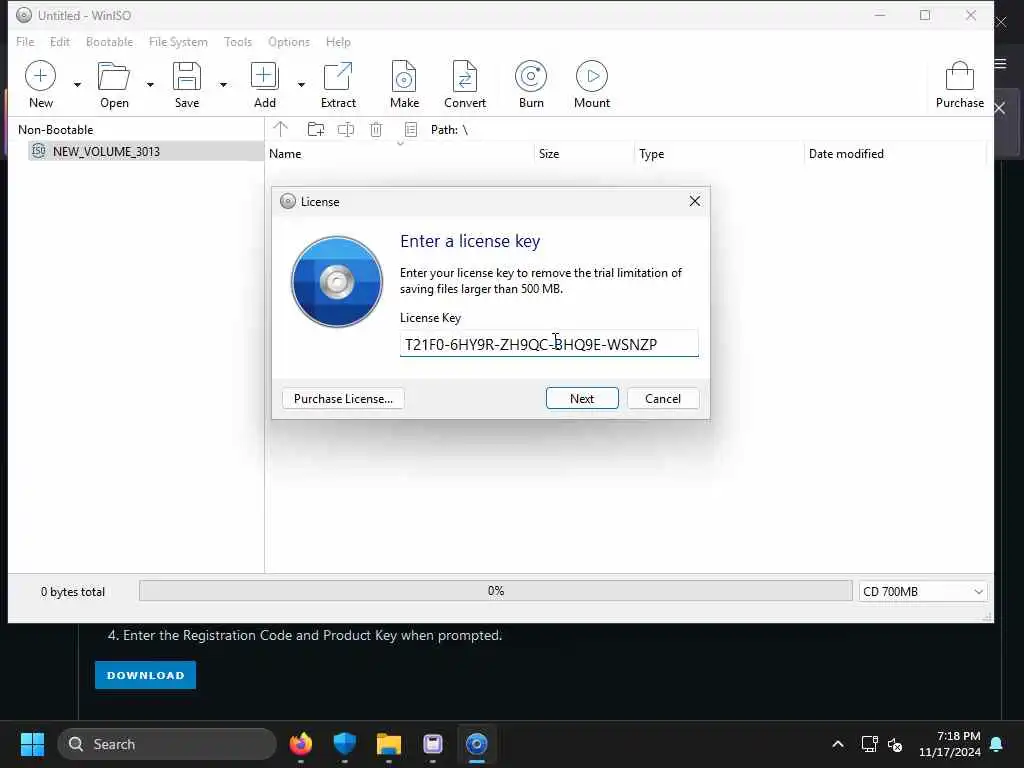Viewport: 1024px width, 768px height.
Task: Expand the Open button dropdown arrow
Action: pyautogui.click(x=150, y=85)
